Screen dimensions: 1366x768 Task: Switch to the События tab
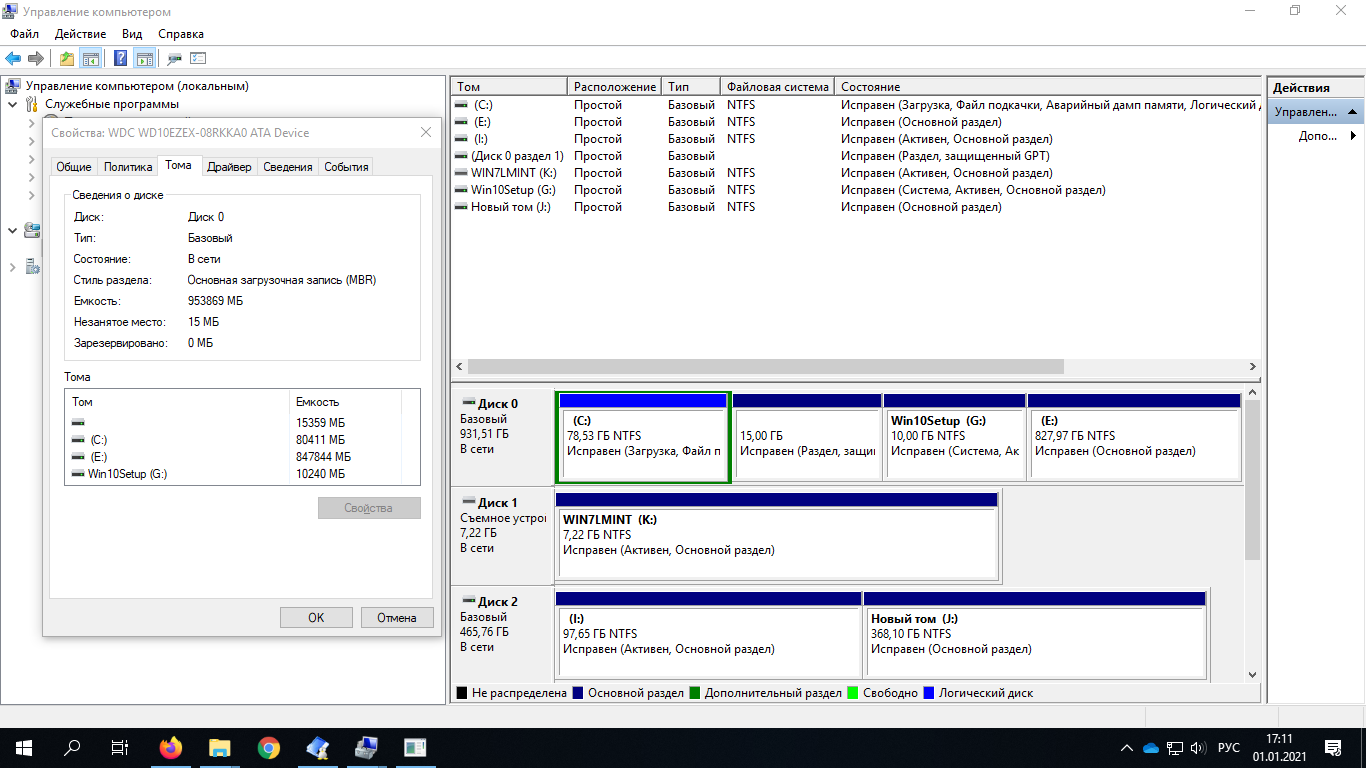[x=346, y=167]
